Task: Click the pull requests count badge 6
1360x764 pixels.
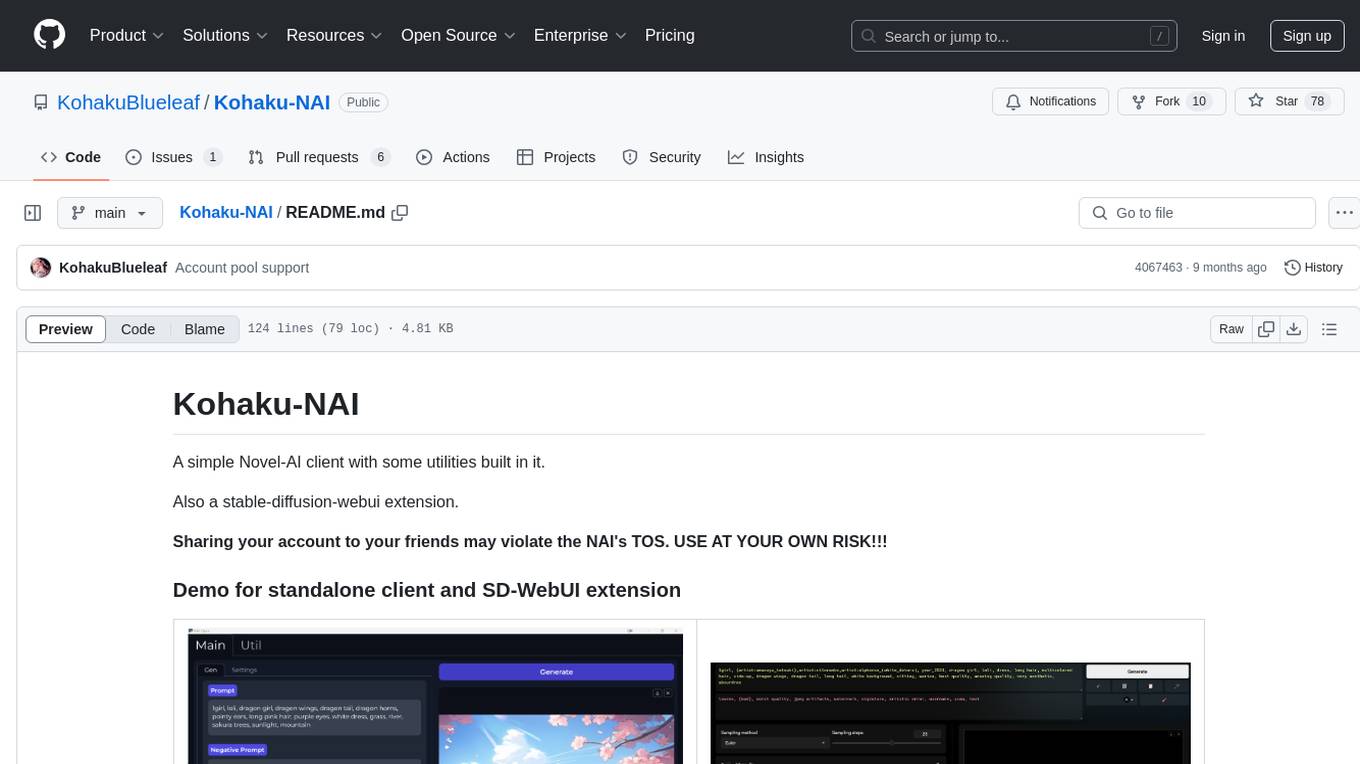Action: (380, 157)
